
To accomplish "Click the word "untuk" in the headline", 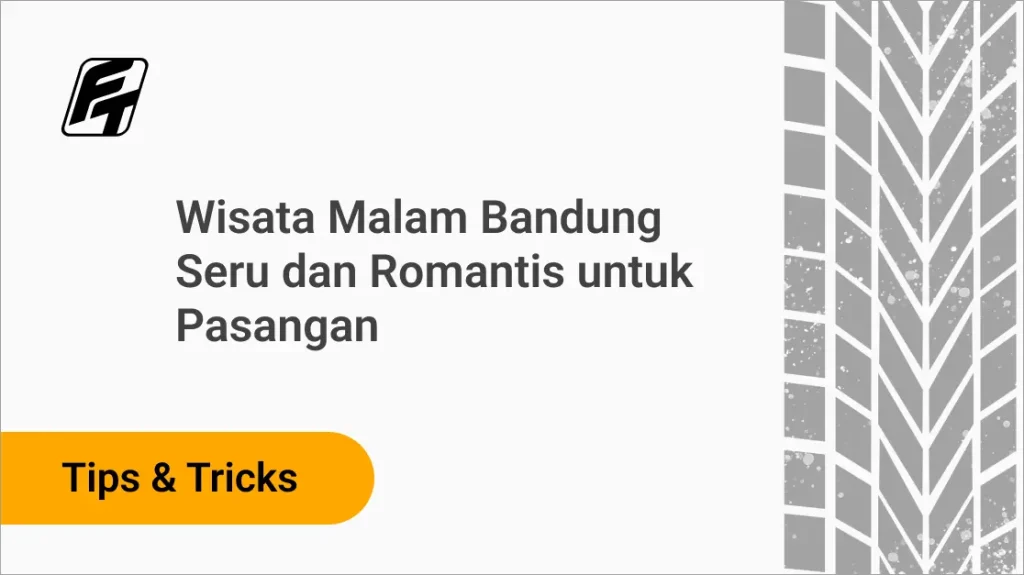I will pos(635,271).
